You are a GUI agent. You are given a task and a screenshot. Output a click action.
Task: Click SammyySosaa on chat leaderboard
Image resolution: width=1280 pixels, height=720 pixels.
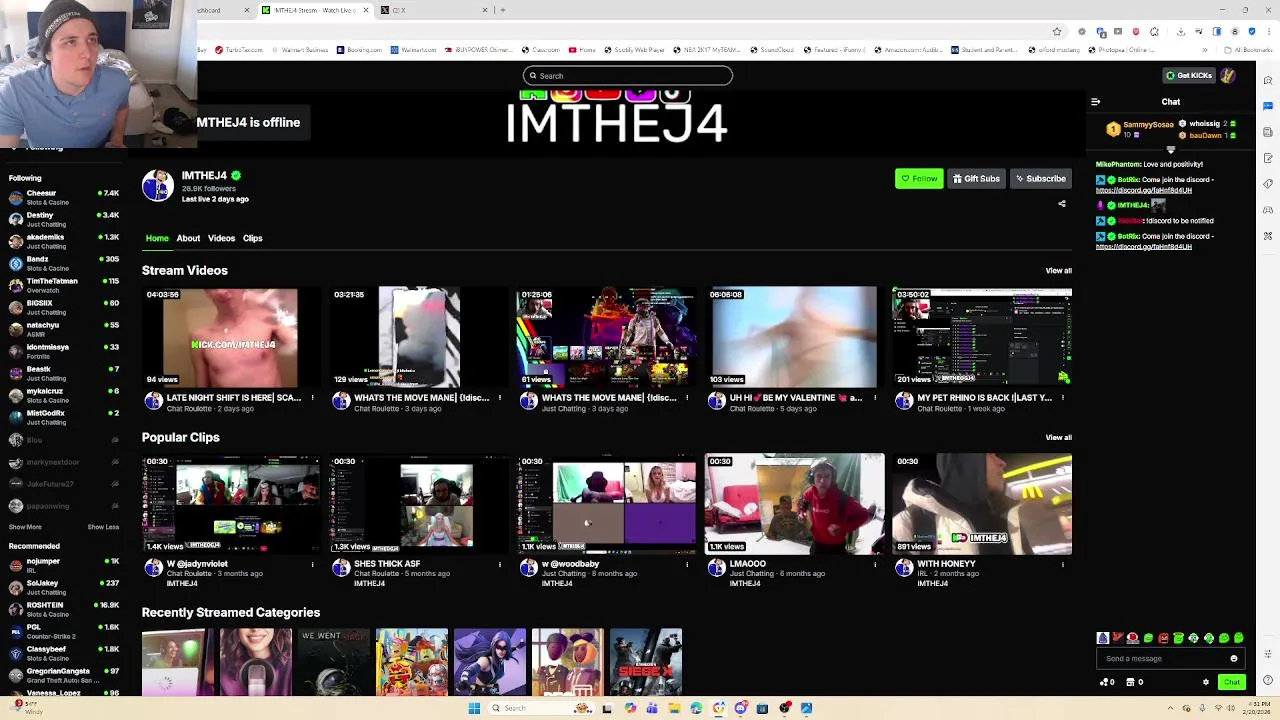[x=1148, y=125]
